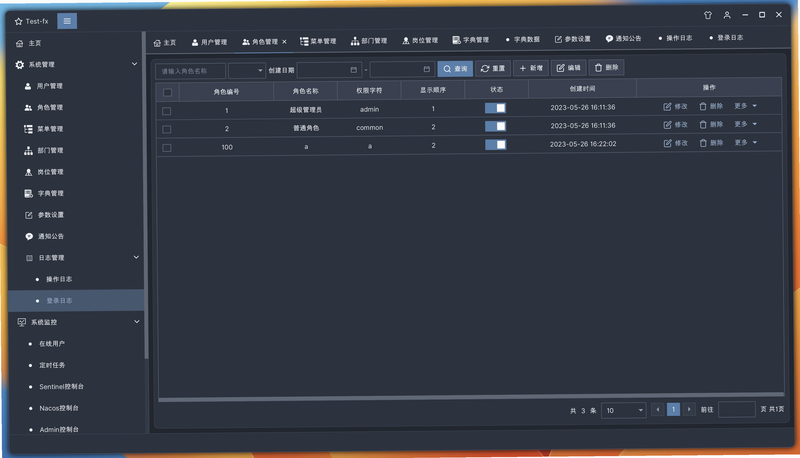Viewport: 800px width, 458px height.
Task: Click the 新增 add button
Action: (x=531, y=68)
